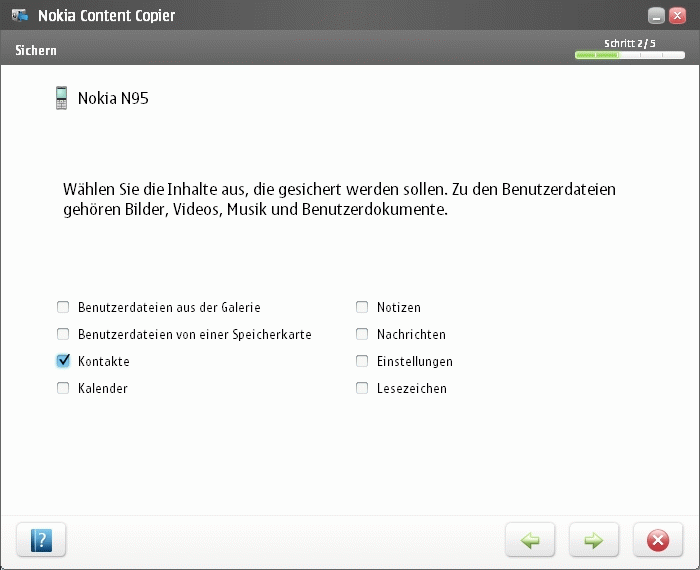Open help with the question mark button
Screen dimensions: 700x570
(x=41, y=540)
